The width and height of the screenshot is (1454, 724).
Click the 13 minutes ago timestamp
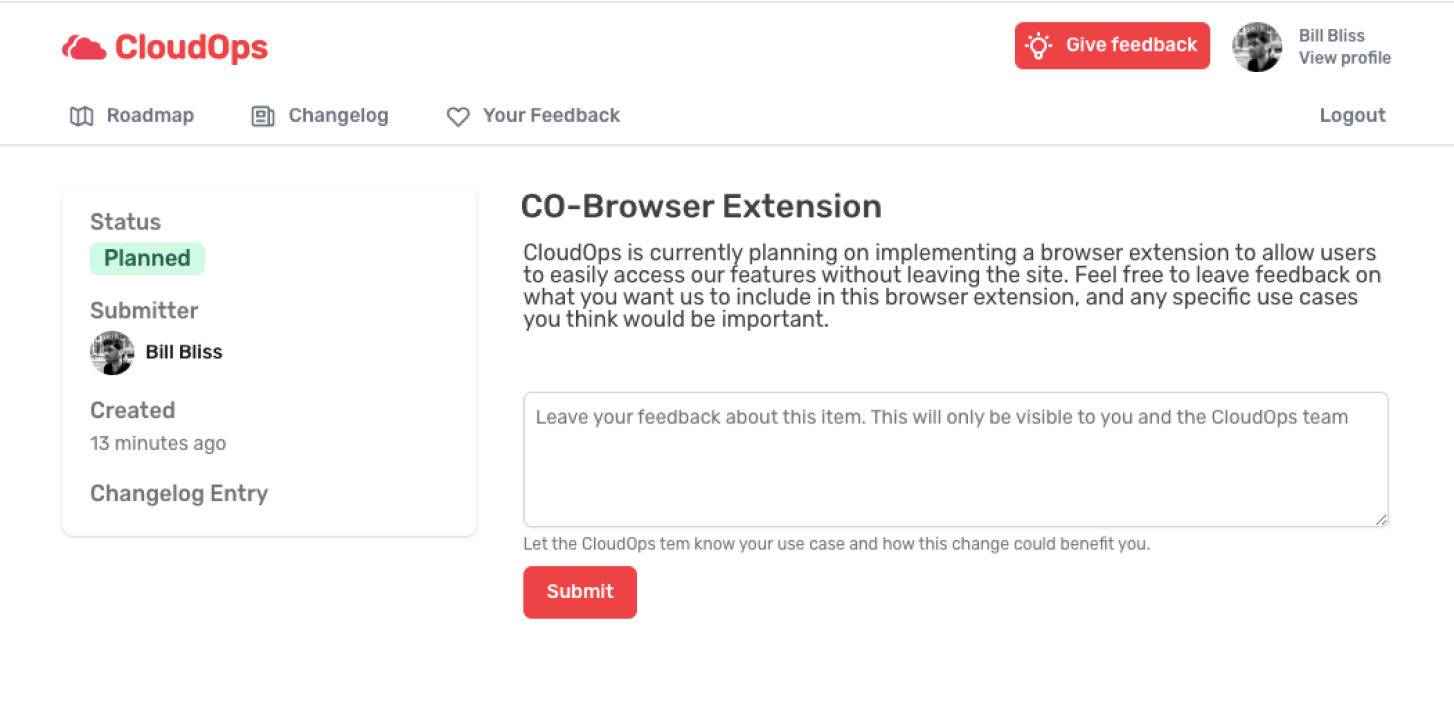point(158,444)
